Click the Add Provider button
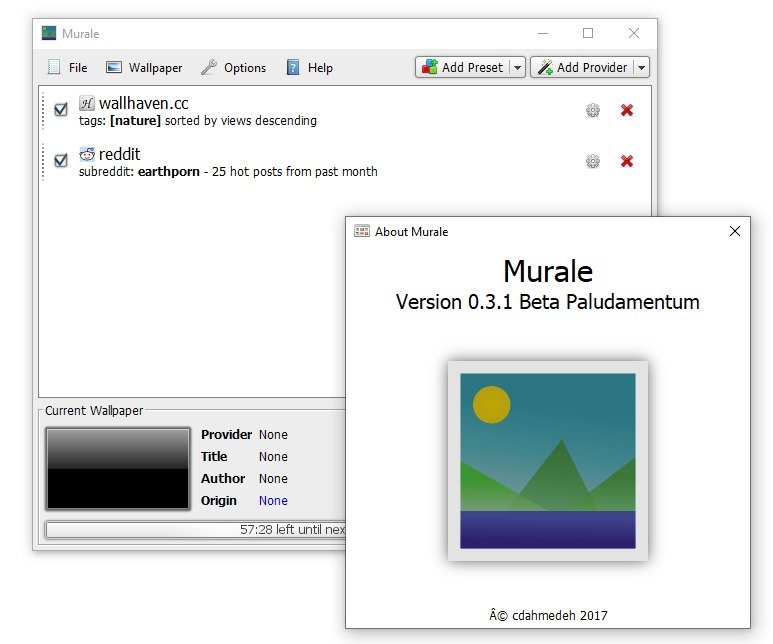The height and width of the screenshot is (644, 773). pos(583,67)
